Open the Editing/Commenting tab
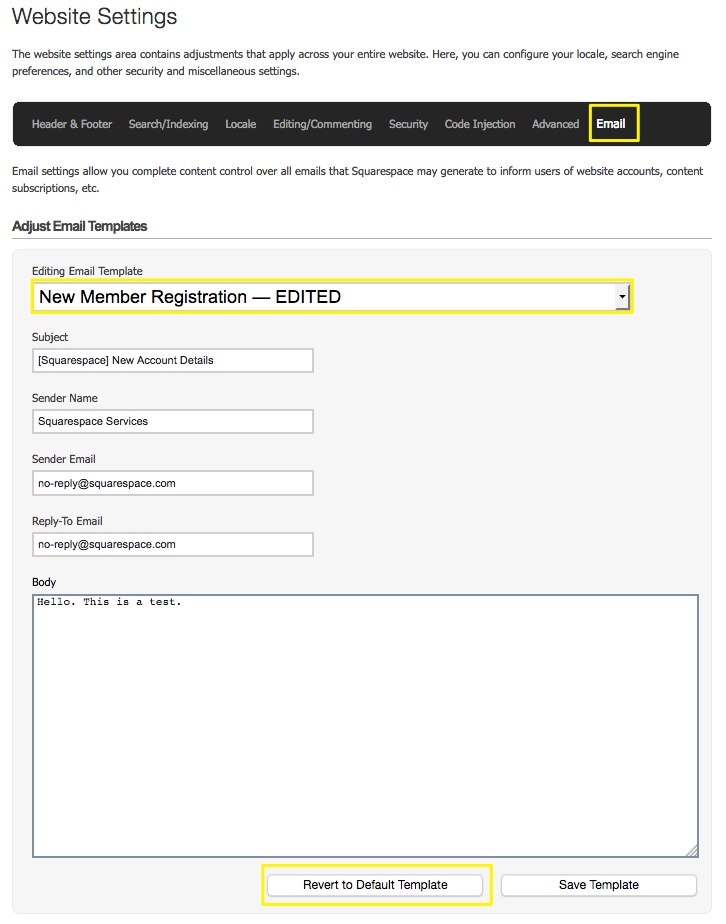Screen dimensions: 726x924 [322, 124]
